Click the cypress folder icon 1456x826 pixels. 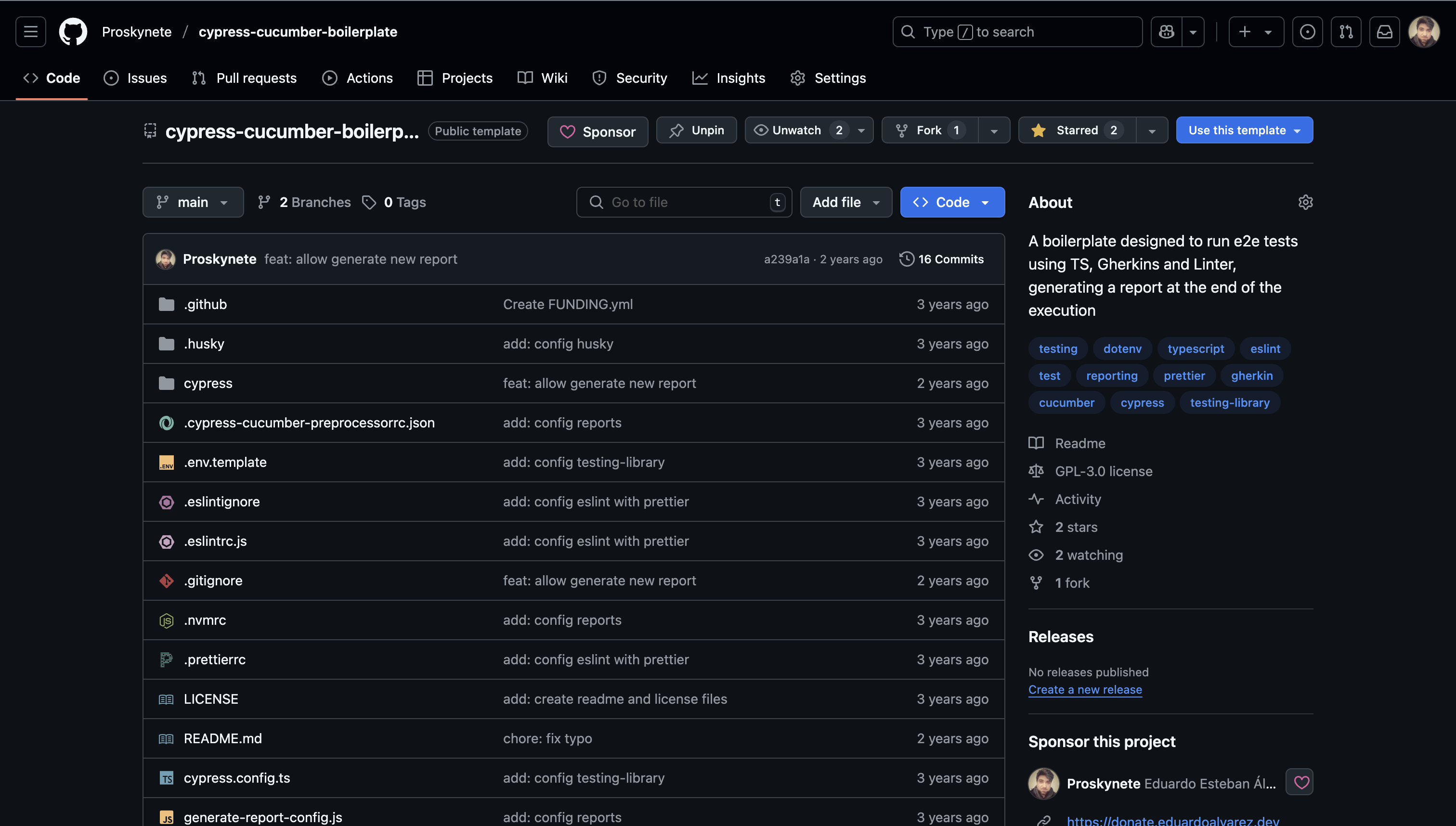coord(166,383)
